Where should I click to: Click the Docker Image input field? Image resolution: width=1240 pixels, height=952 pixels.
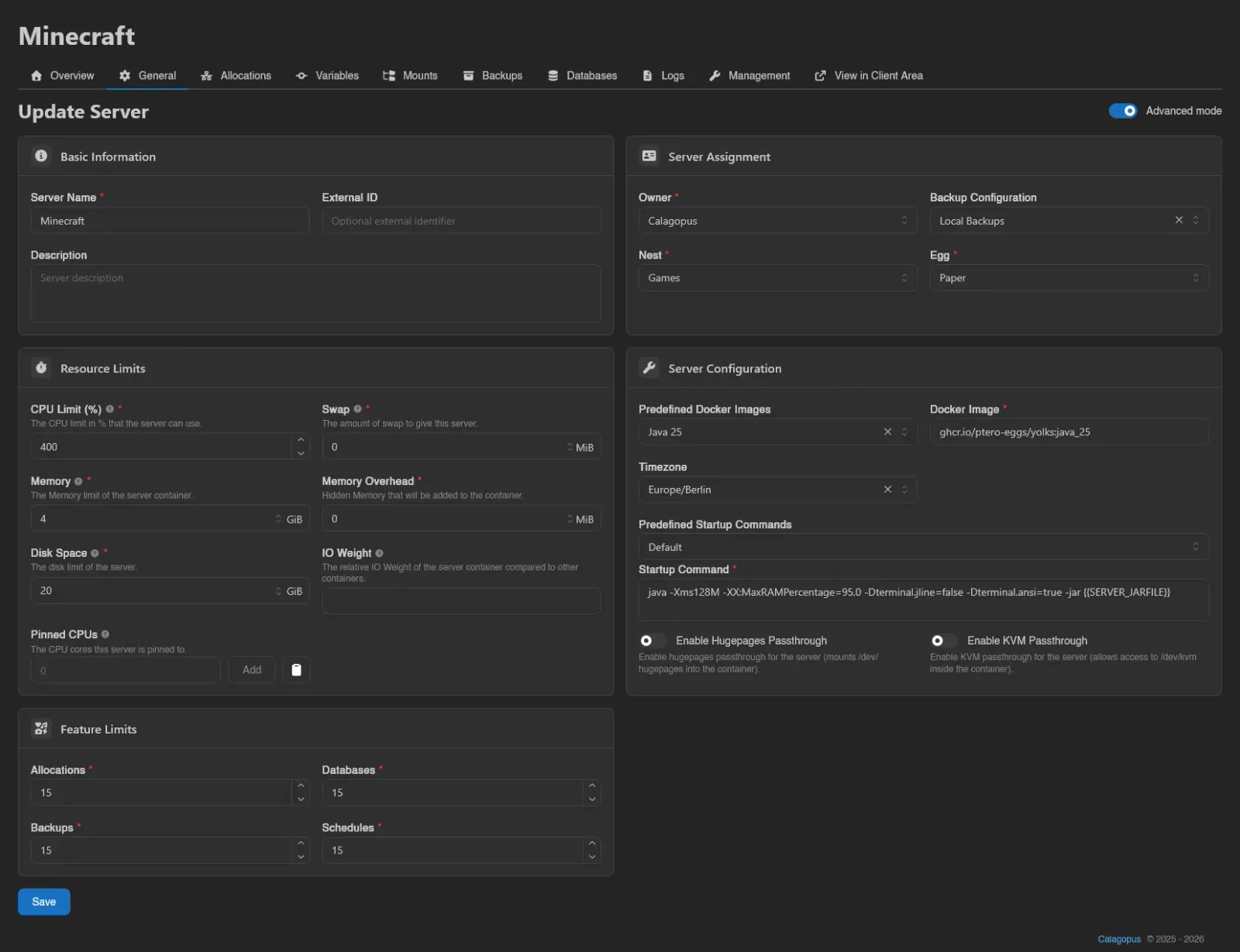click(x=1069, y=432)
